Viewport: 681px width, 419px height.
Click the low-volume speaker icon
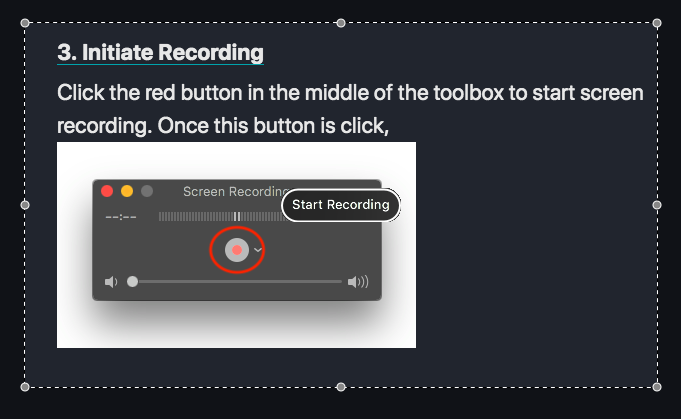click(x=111, y=282)
